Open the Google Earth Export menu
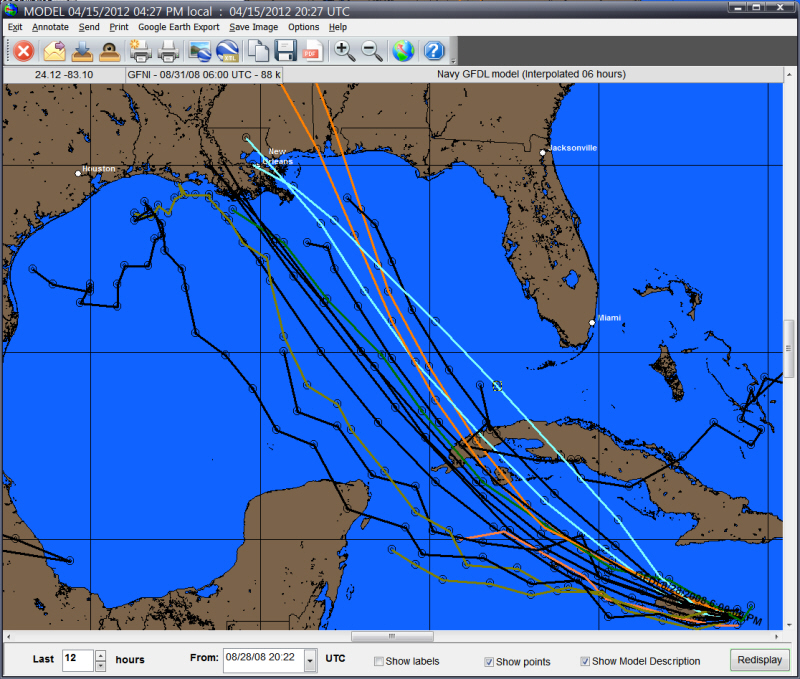 coord(179,27)
